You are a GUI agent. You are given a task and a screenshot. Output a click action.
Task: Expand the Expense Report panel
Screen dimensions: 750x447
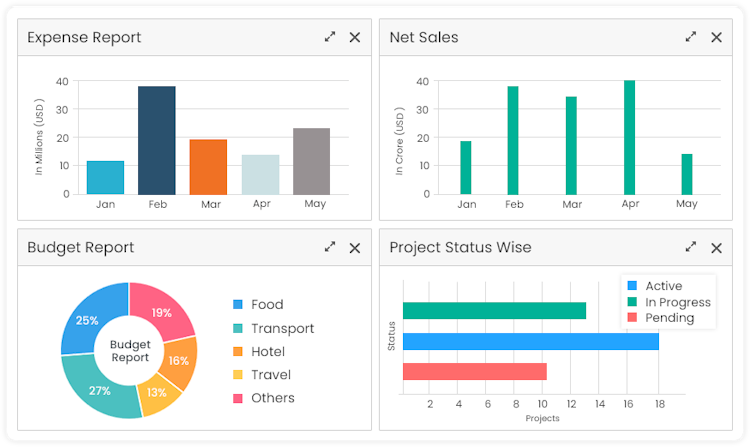coord(330,37)
